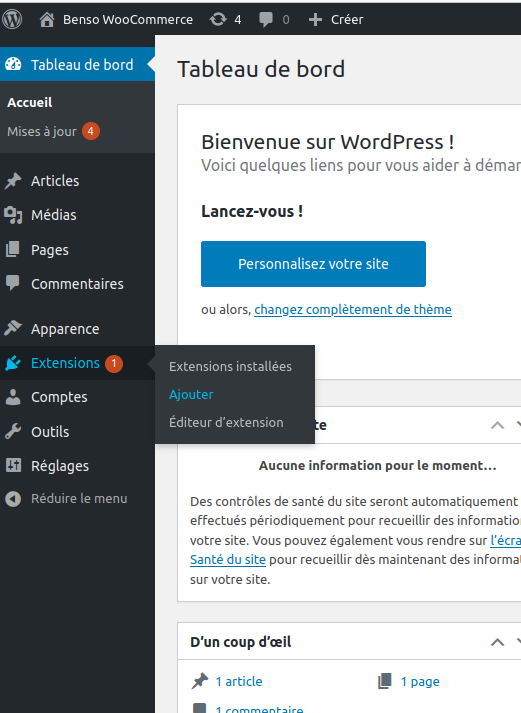Click the Extensions plug icon
Image resolution: width=521 pixels, height=713 pixels.
coord(13,363)
